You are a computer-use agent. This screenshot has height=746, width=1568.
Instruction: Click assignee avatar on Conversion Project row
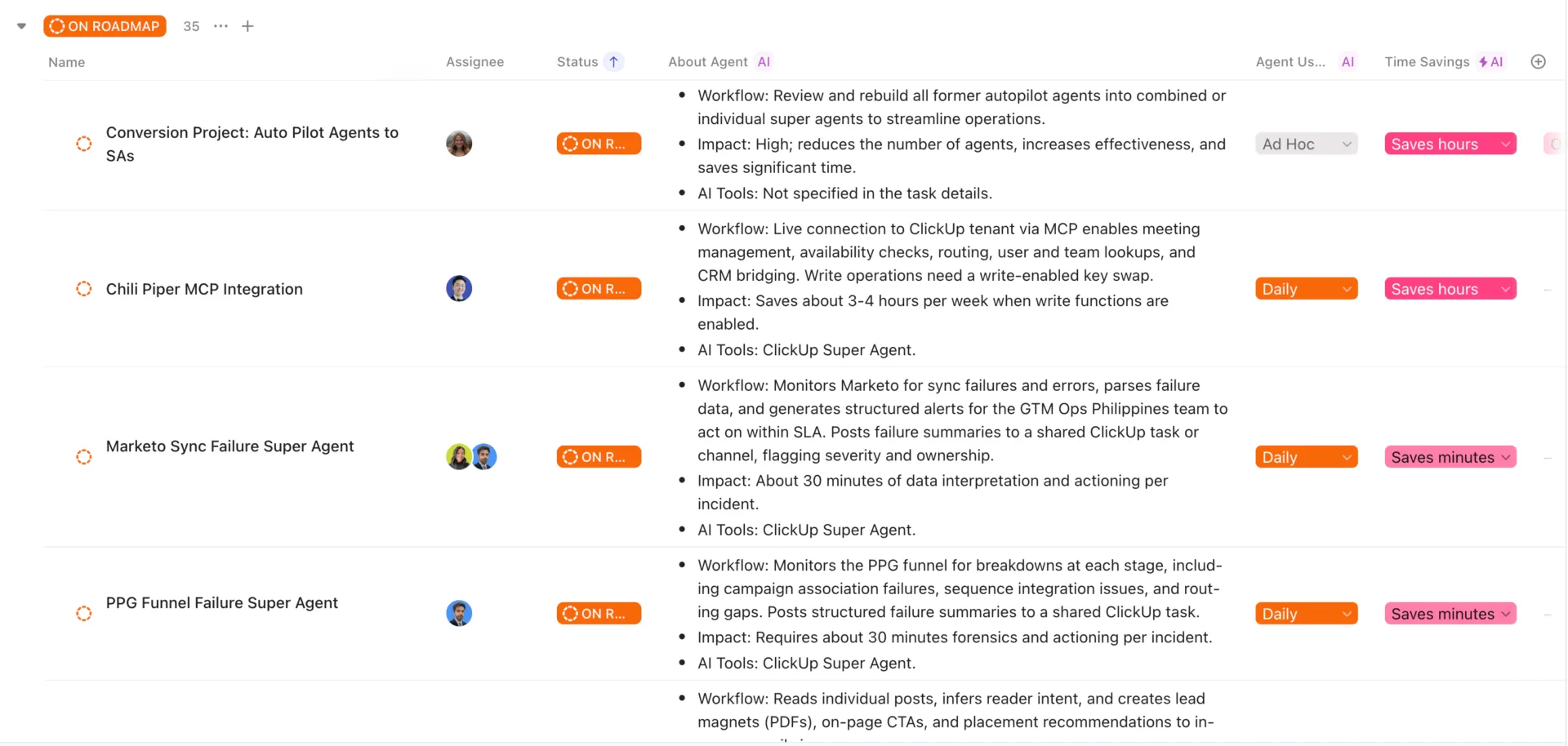pos(459,144)
